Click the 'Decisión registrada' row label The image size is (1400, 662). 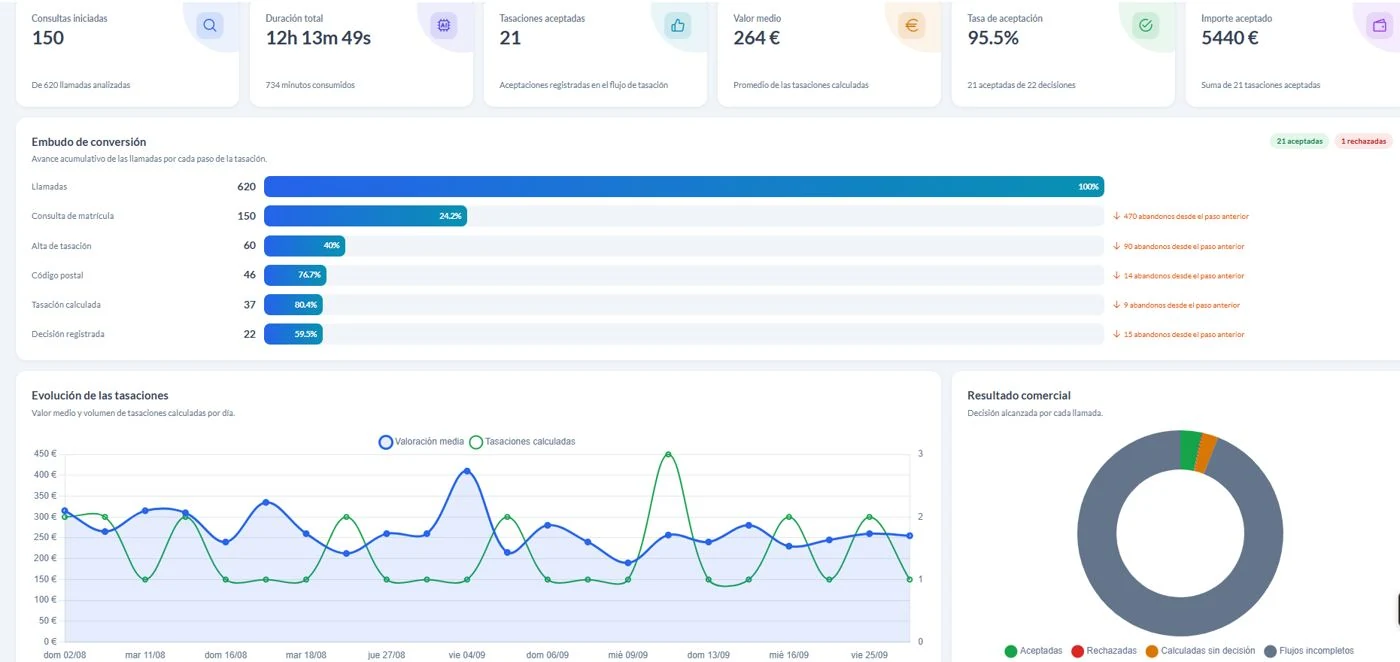tap(68, 334)
